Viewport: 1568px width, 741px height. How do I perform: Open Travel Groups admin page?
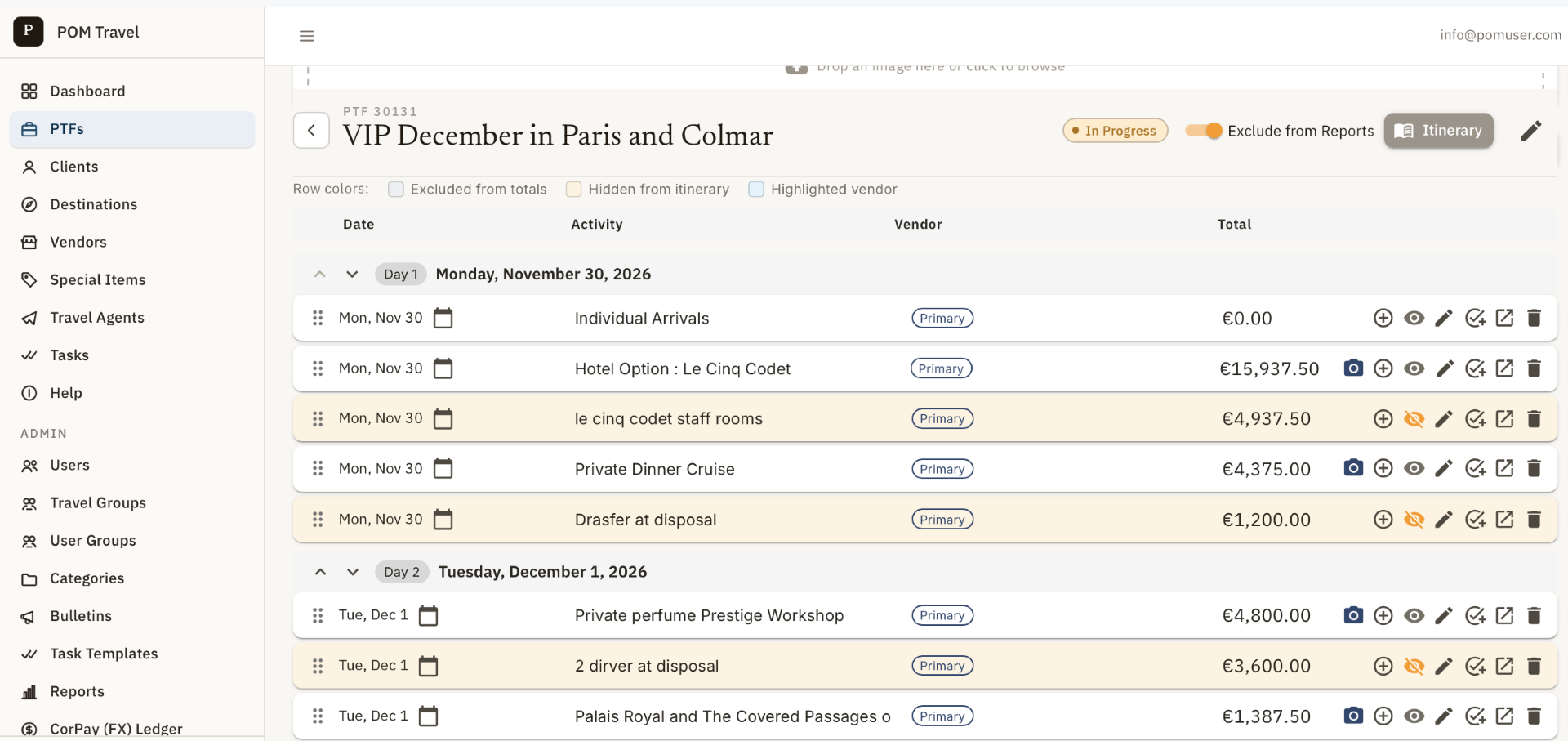132,503
